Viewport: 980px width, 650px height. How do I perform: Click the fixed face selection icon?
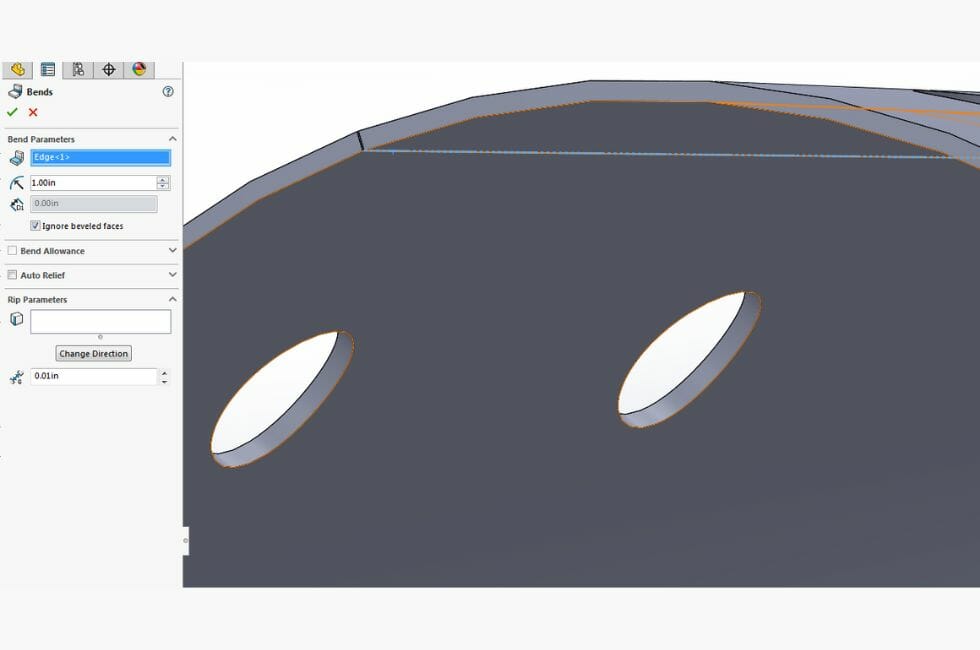point(16,157)
